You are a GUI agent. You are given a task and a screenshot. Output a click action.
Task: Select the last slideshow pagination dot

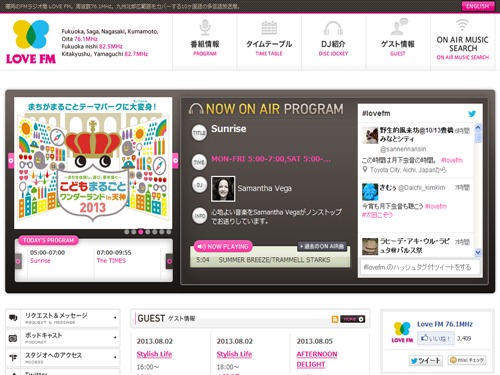tap(169, 232)
